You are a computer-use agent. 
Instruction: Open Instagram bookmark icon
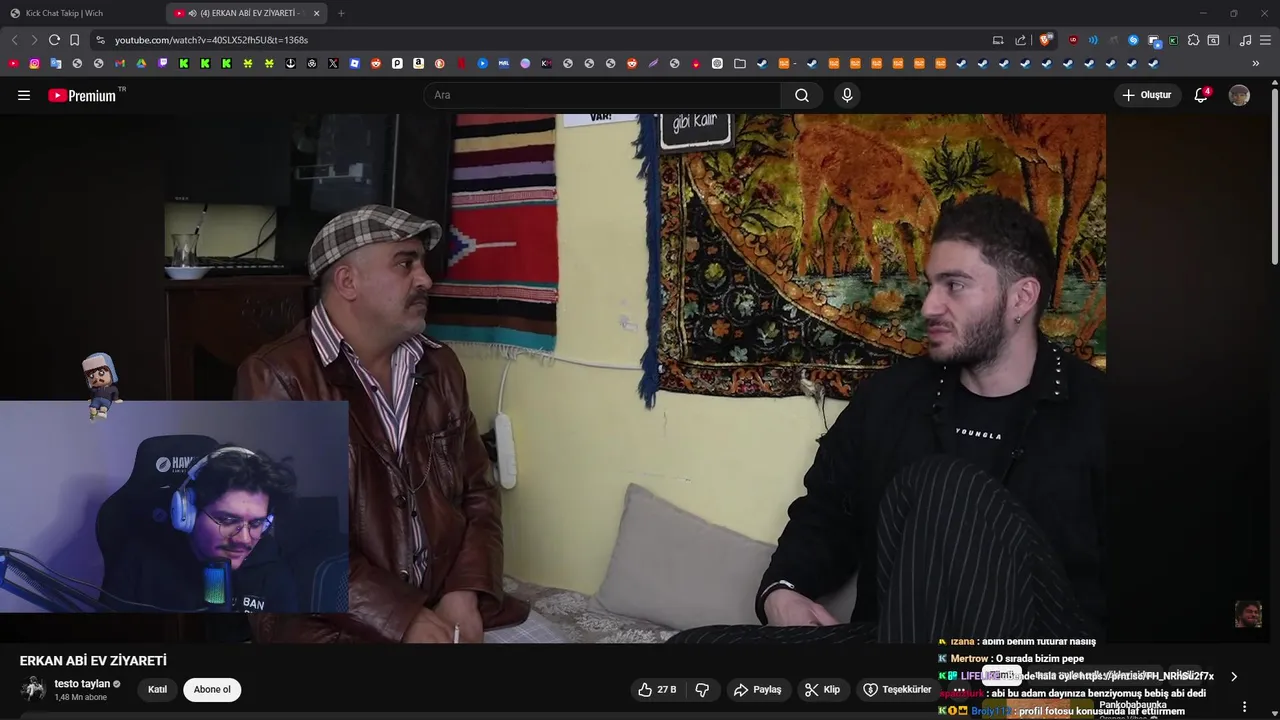tap(34, 63)
